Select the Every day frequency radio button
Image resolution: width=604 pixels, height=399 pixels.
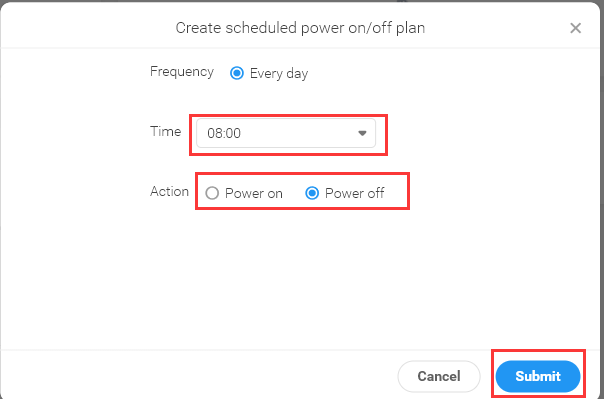(x=237, y=73)
